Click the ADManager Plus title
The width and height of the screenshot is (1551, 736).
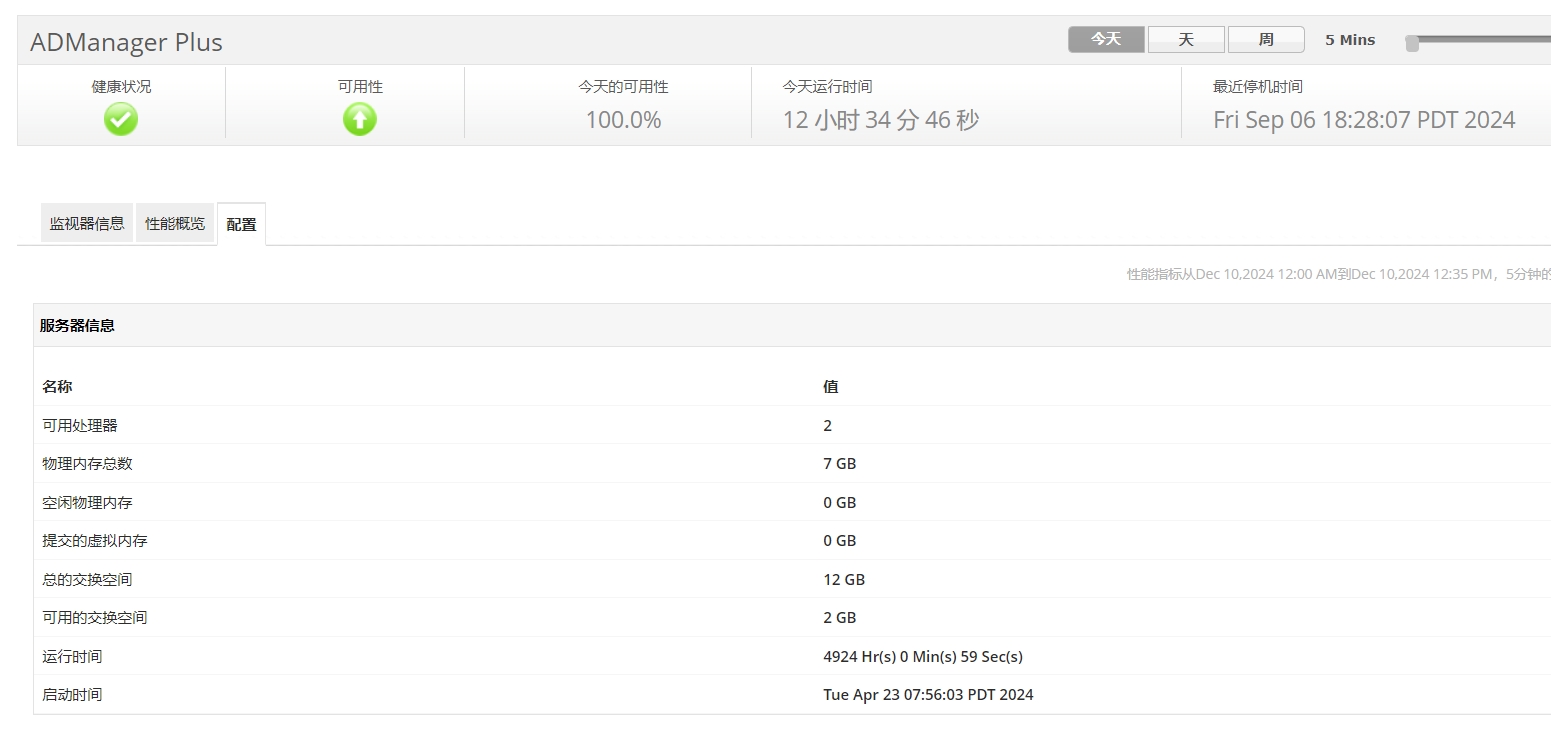(126, 42)
